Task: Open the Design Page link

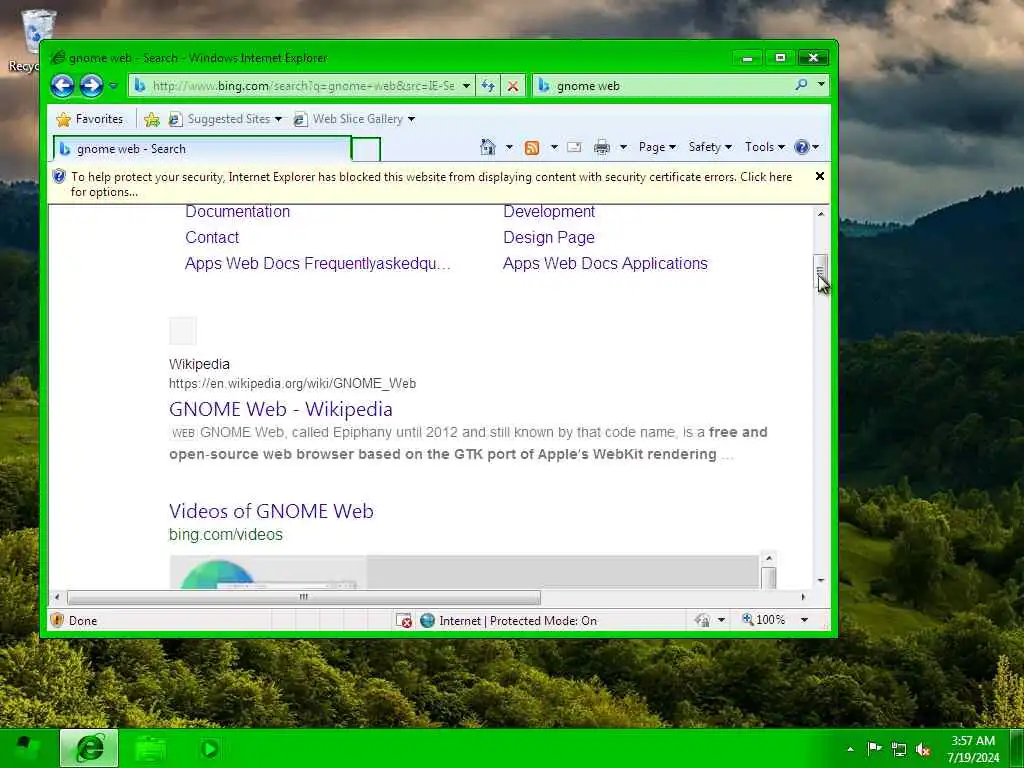Action: pos(549,237)
